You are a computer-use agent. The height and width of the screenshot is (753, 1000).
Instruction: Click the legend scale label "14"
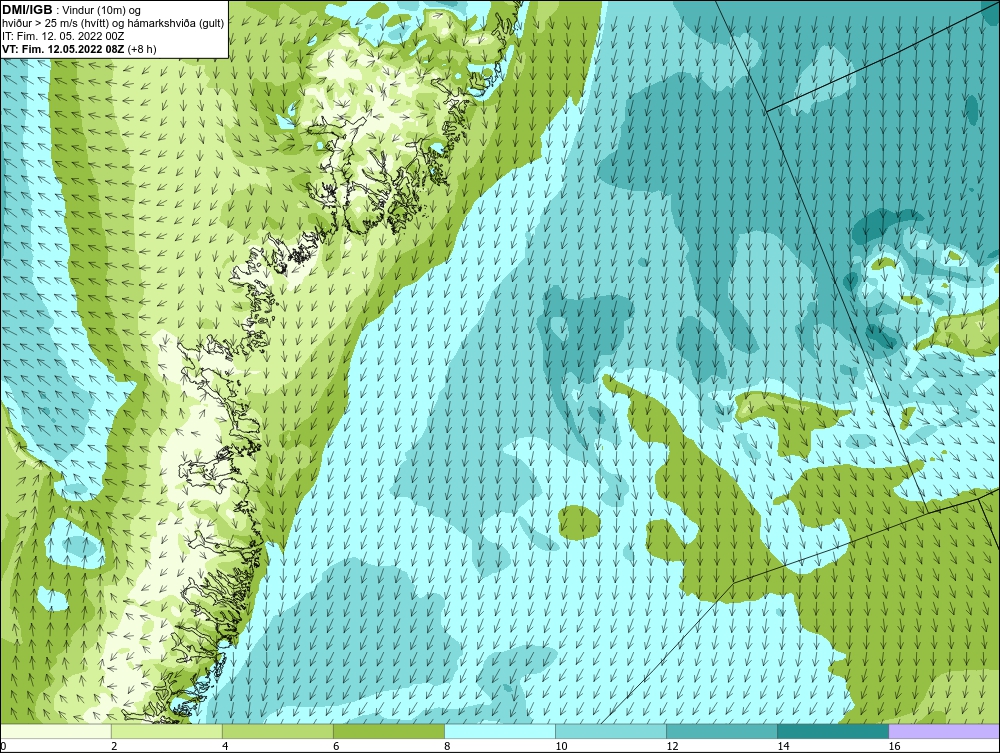[x=783, y=746]
